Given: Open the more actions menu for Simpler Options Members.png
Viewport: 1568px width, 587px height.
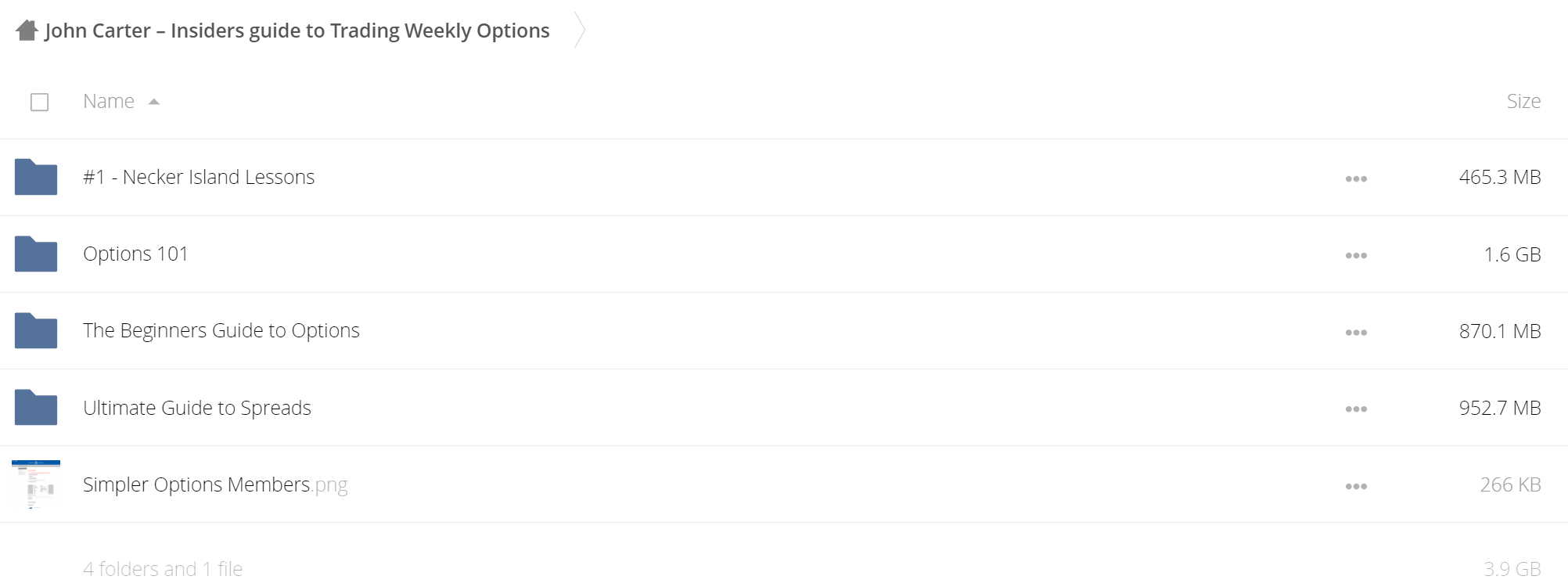Looking at the screenshot, I should tap(1356, 487).
